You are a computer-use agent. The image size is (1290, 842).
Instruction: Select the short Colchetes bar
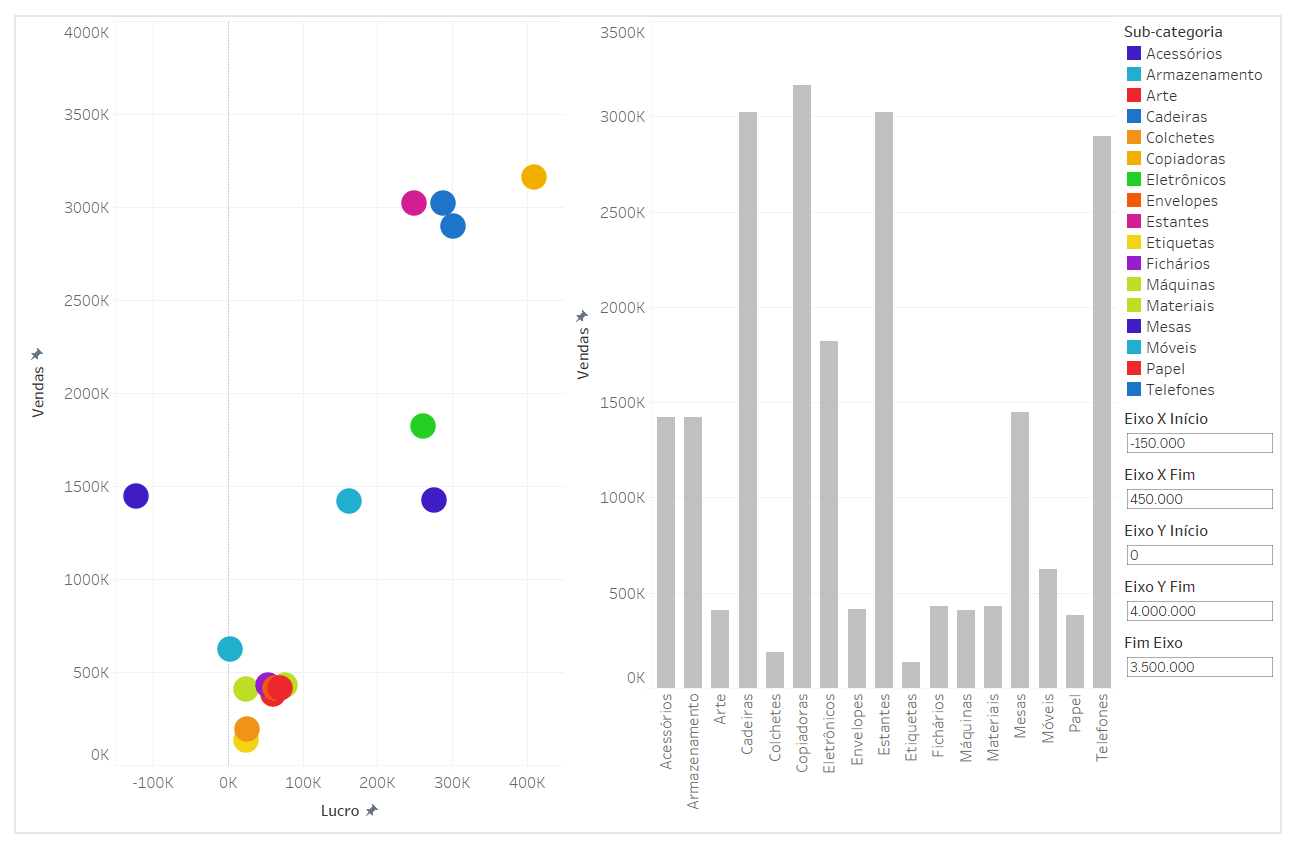pyautogui.click(x=775, y=670)
